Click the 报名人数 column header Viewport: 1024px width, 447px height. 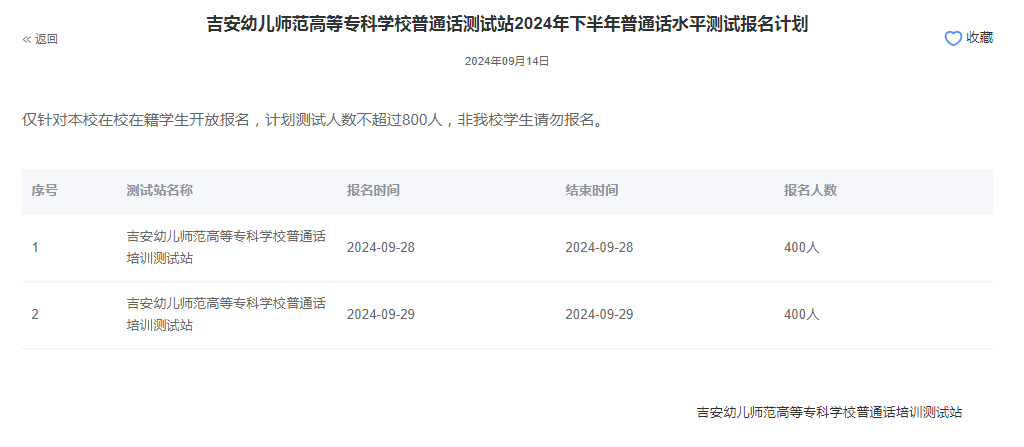point(810,190)
